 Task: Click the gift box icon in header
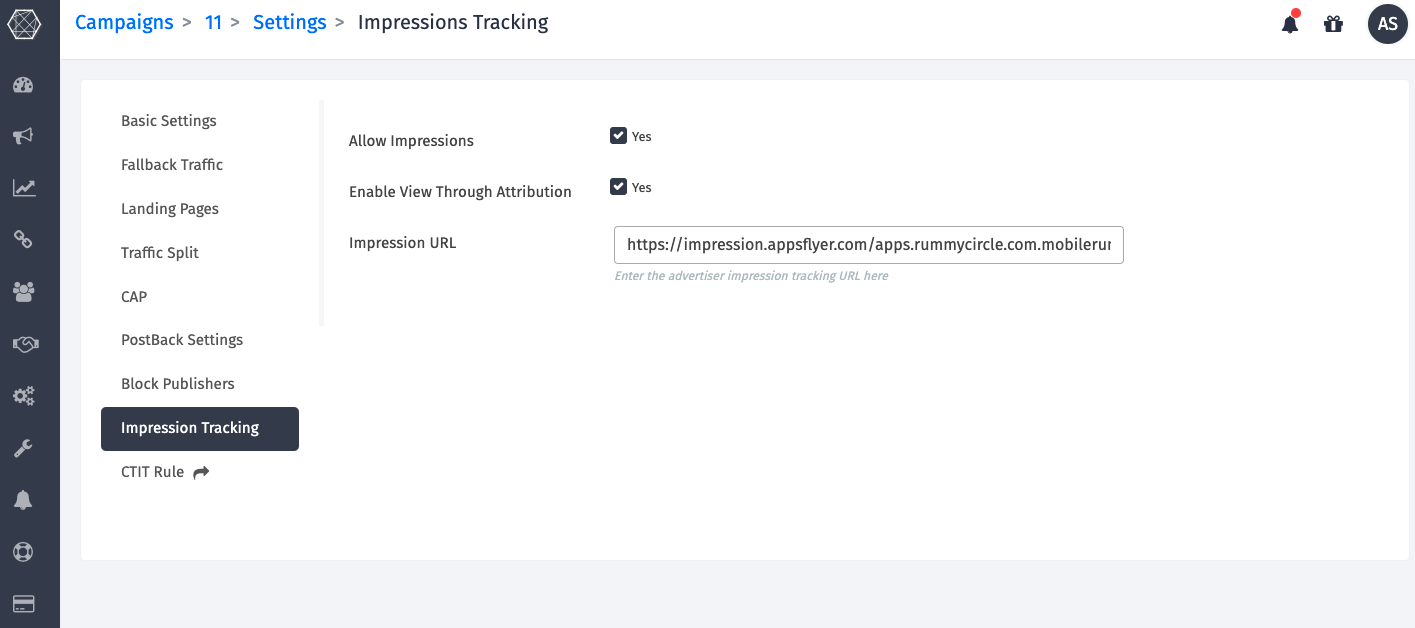point(1333,23)
